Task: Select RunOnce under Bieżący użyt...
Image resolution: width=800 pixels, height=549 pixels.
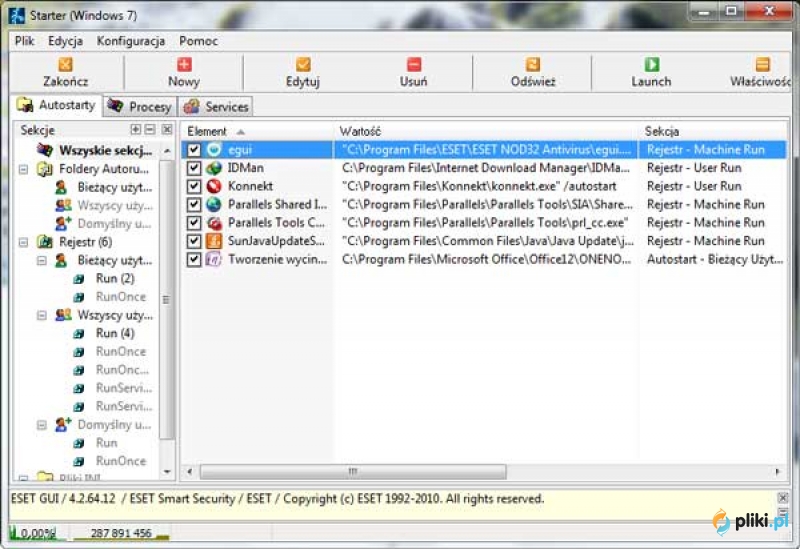Action: pos(121,297)
